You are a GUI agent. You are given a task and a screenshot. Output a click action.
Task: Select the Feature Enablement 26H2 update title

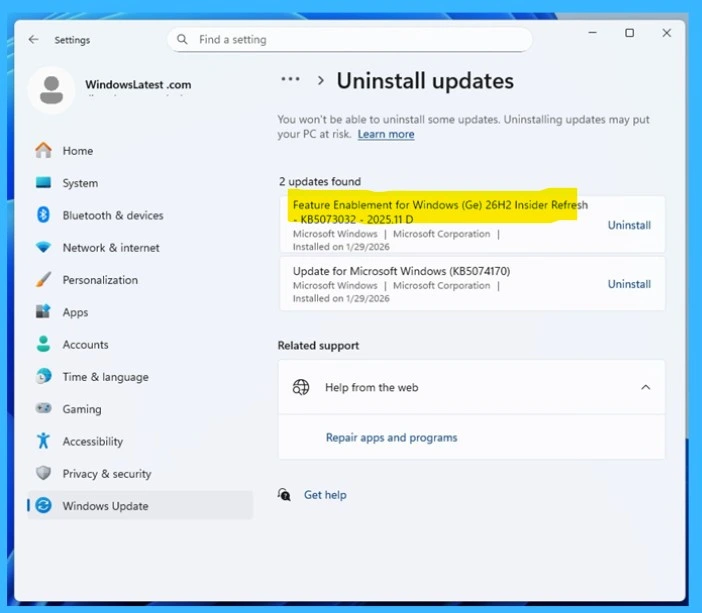(440, 212)
